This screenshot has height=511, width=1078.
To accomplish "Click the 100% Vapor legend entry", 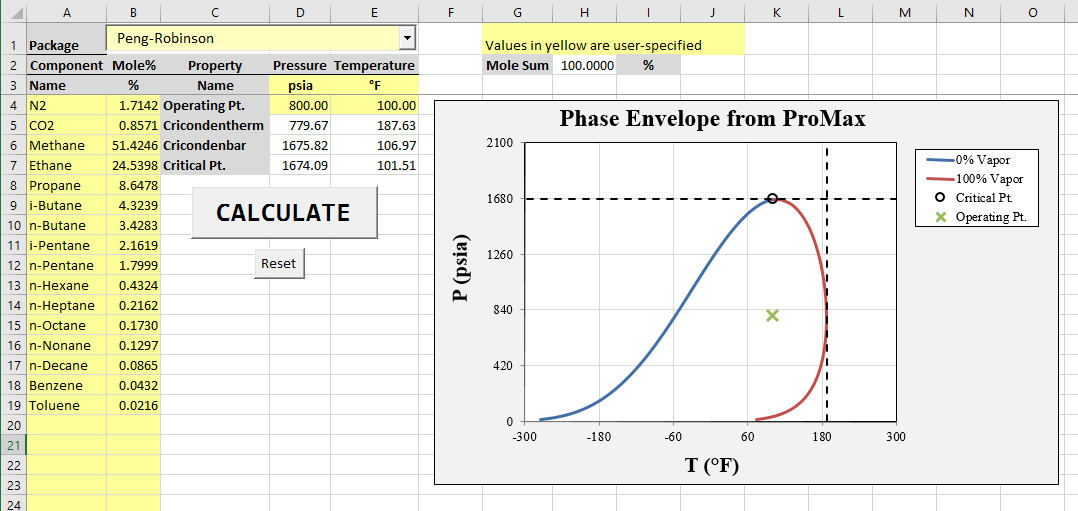I will click(974, 179).
